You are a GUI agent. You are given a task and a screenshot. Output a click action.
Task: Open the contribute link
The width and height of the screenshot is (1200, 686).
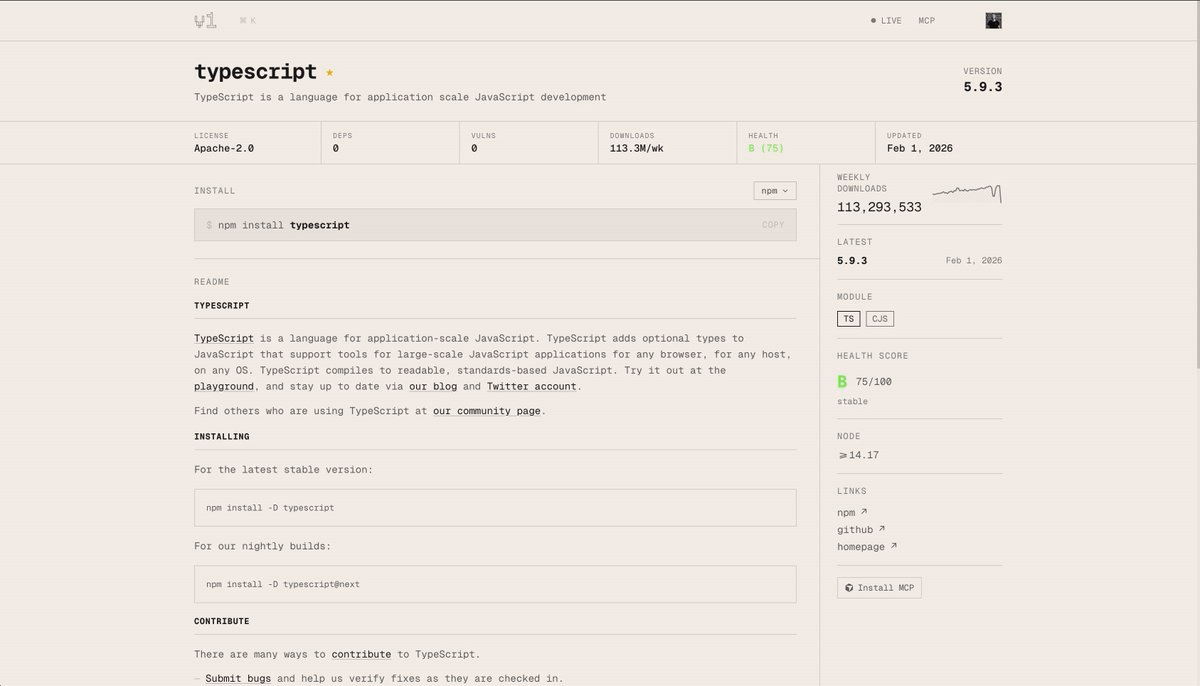[361, 654]
